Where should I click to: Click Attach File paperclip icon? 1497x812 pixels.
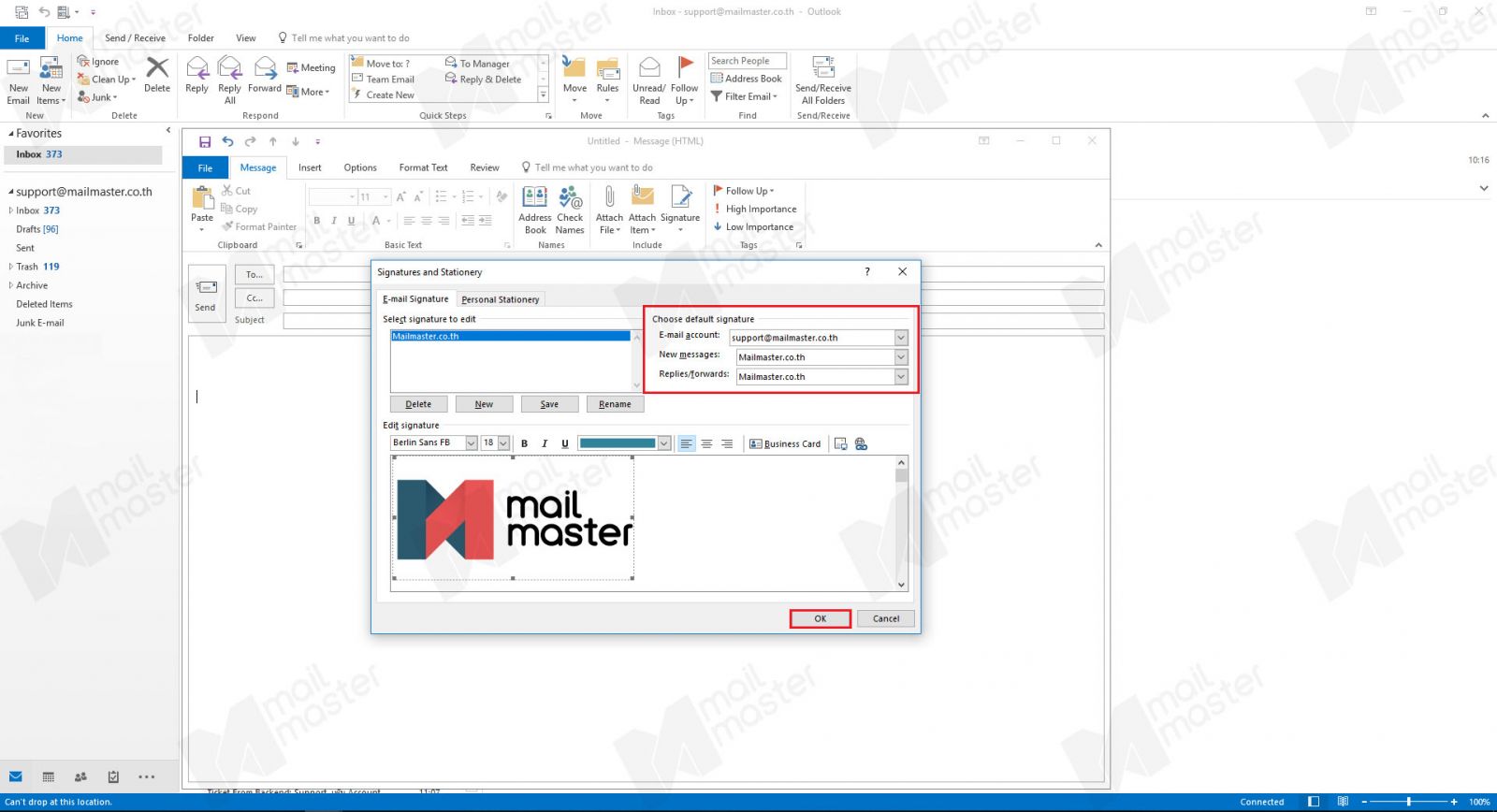click(x=609, y=196)
